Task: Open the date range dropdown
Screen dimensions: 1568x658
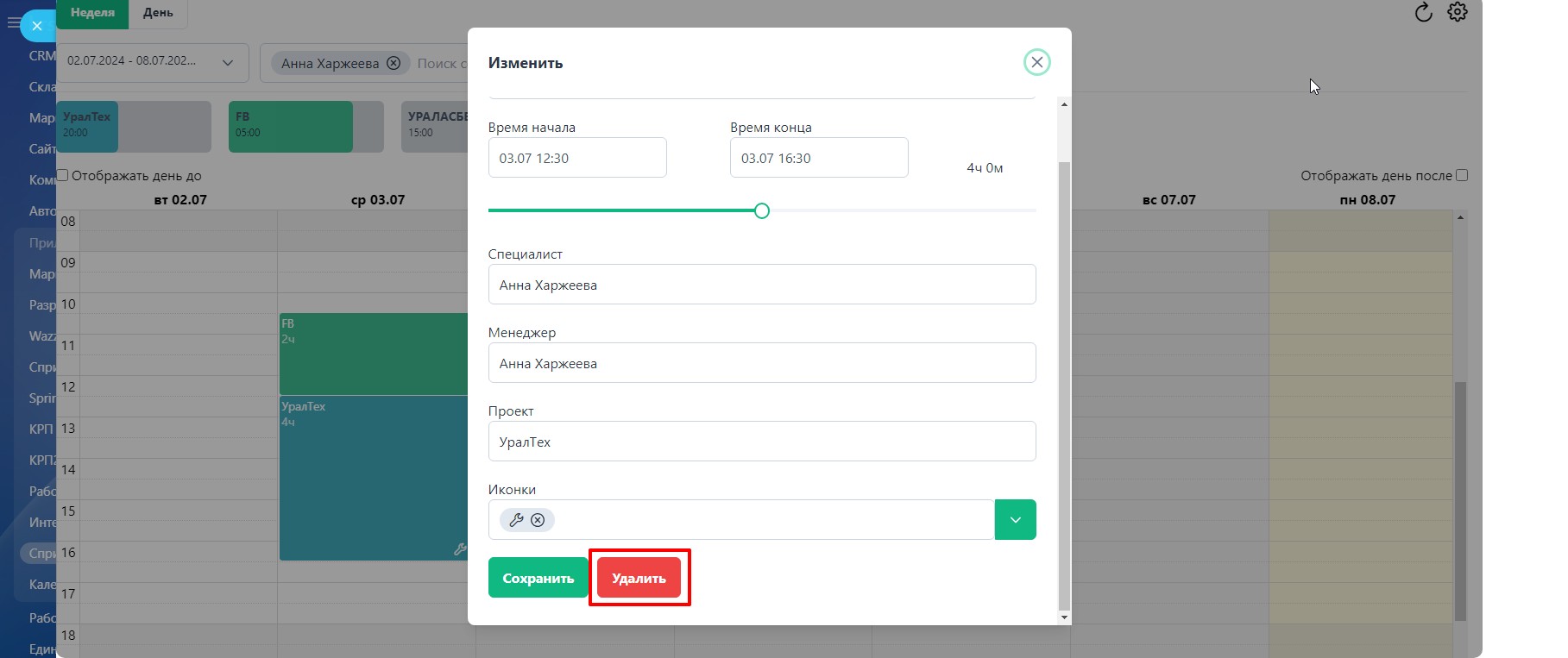Action: coord(228,62)
